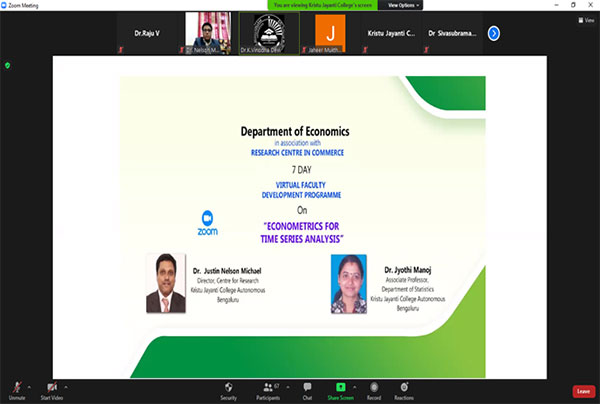
Task: Minimize the Zoom Meeting window
Action: [x=556, y=5]
